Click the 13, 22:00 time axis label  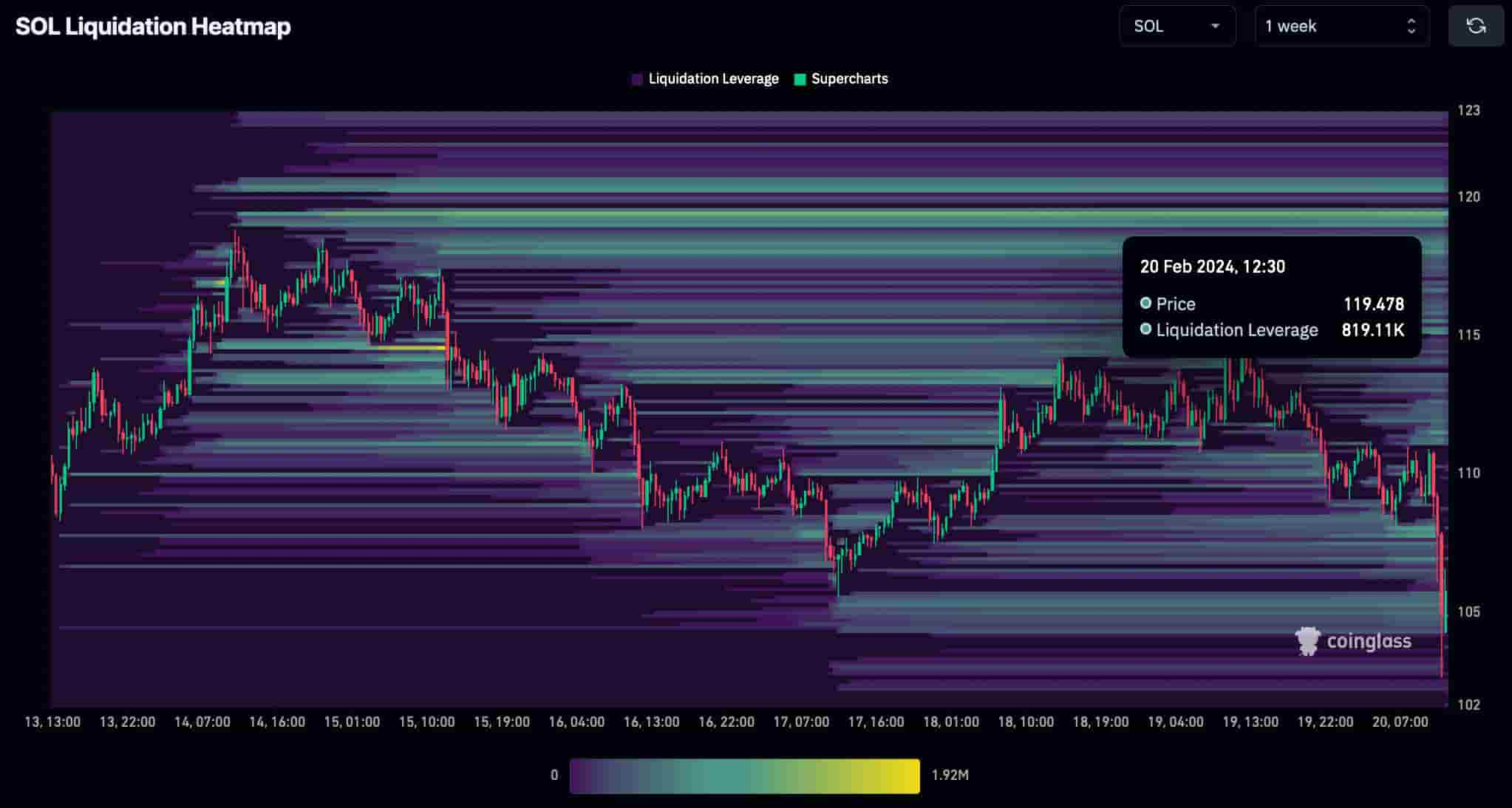coord(127,722)
